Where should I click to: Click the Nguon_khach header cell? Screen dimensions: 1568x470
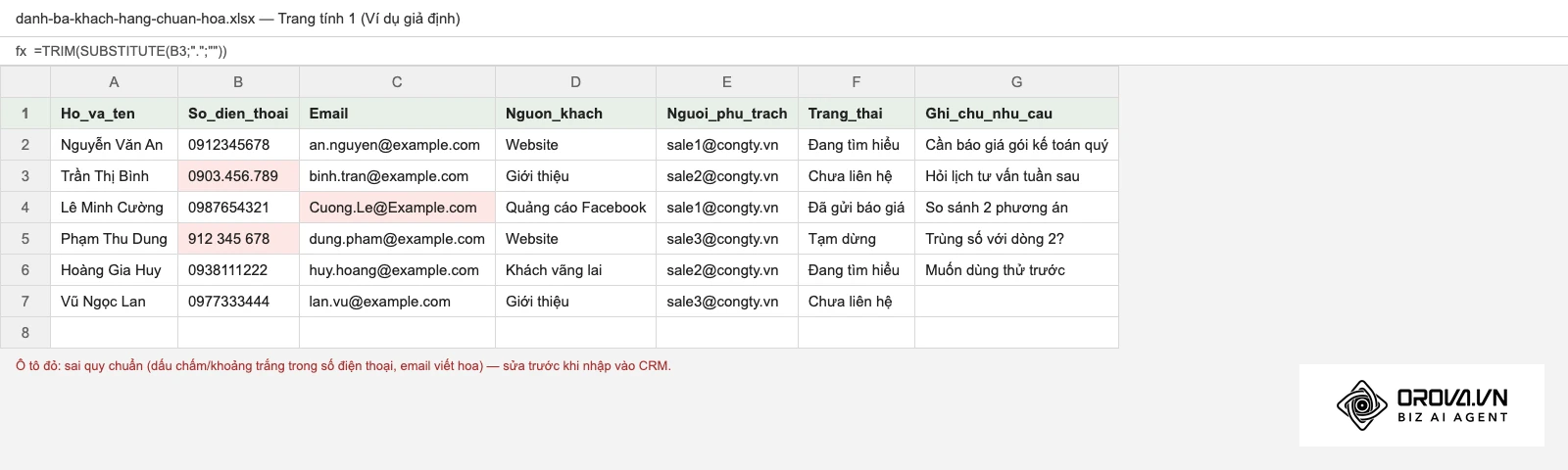[x=575, y=114]
